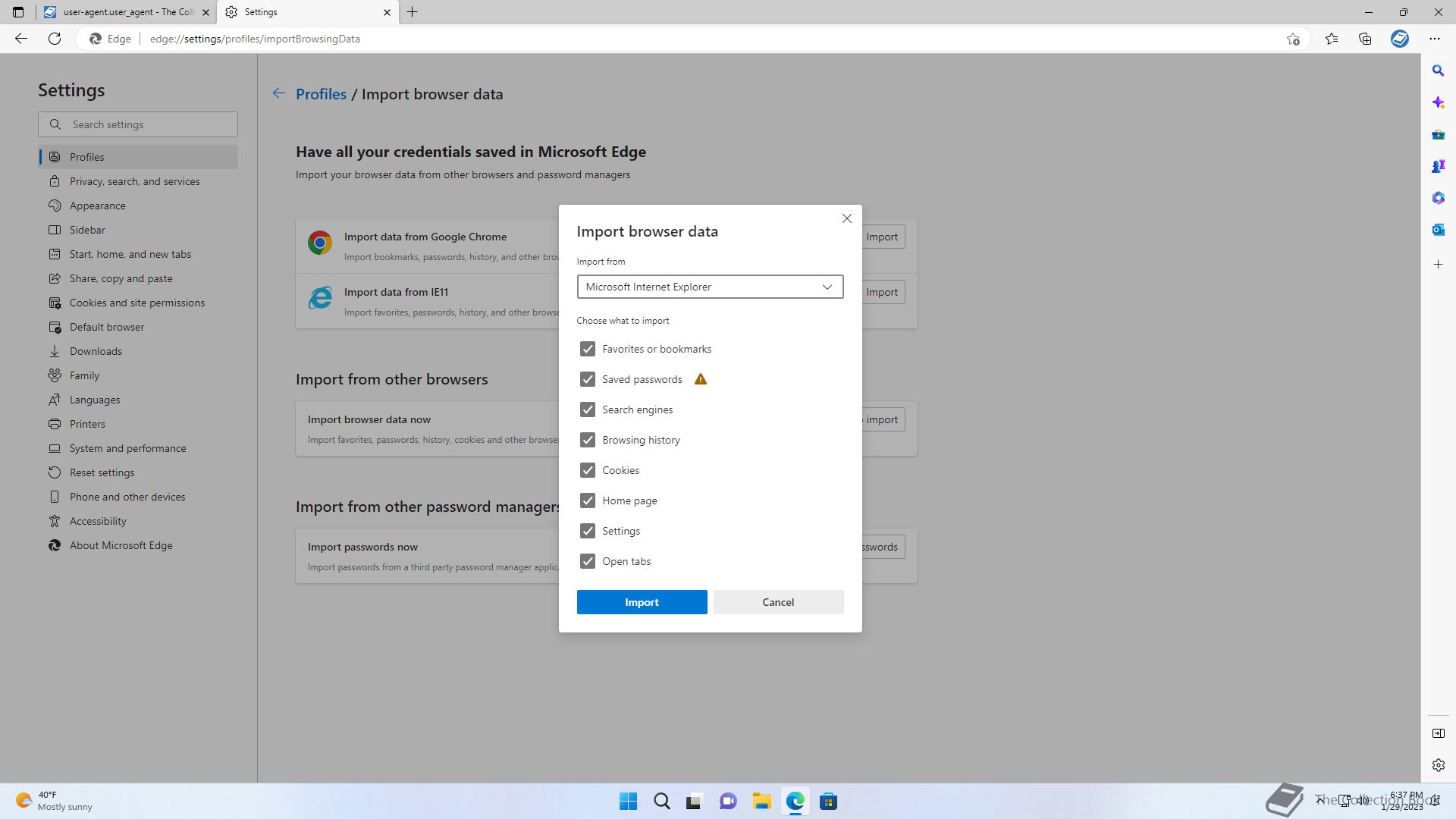Image resolution: width=1456 pixels, height=819 pixels.
Task: Open sidebar Games icon
Action: coord(1438,166)
